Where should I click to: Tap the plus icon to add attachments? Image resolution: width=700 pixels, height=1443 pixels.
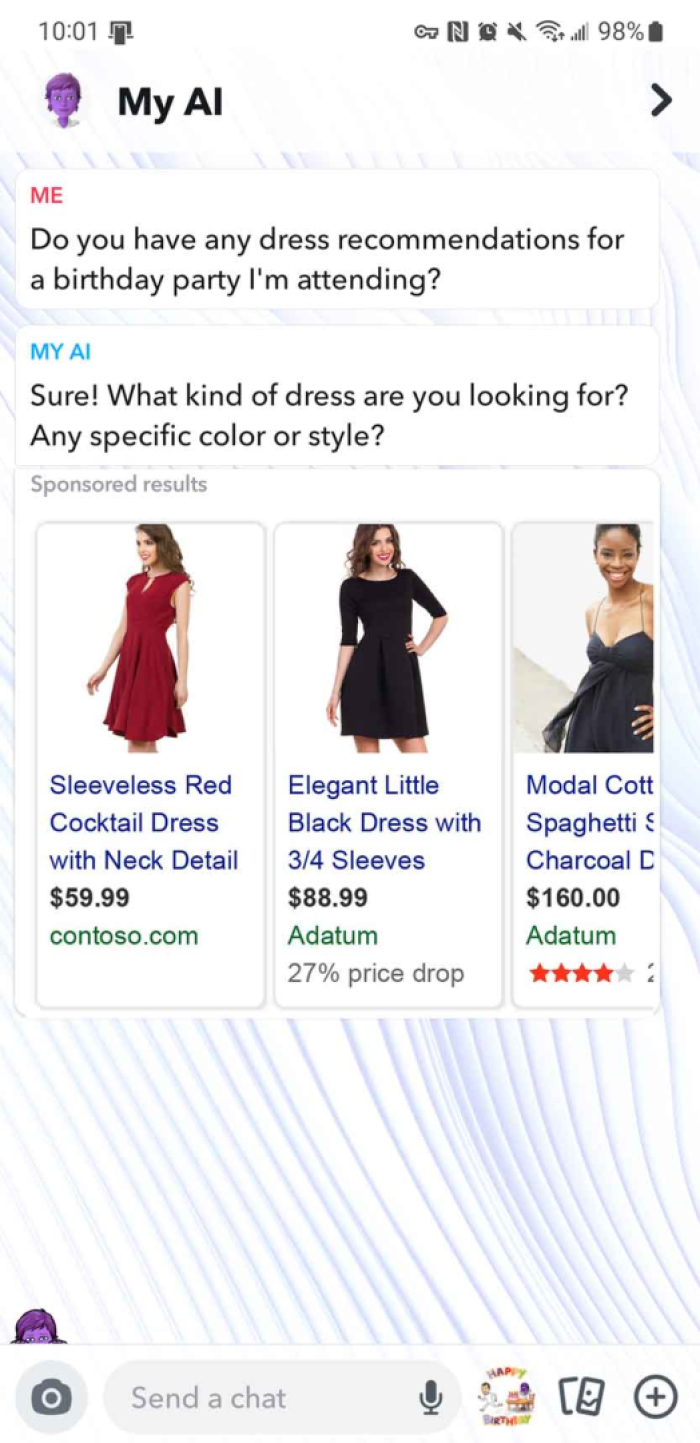656,1398
